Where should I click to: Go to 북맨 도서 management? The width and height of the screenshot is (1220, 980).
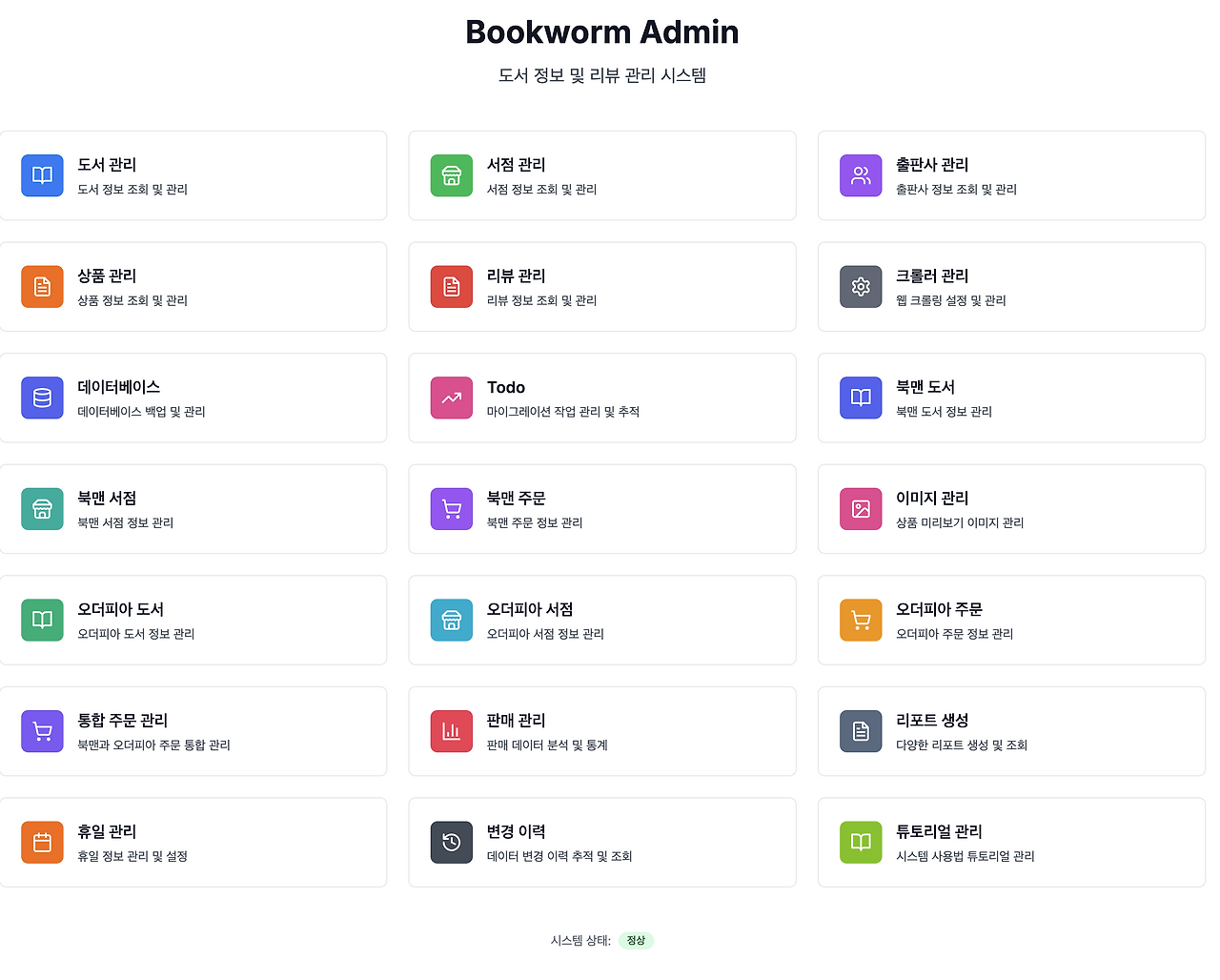pyautogui.click(x=1010, y=398)
